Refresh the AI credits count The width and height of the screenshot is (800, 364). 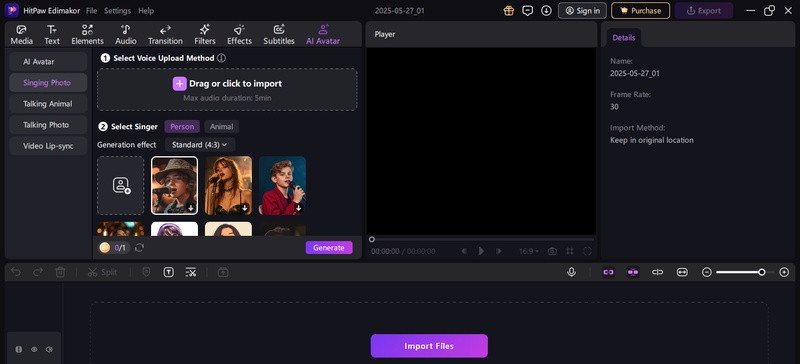click(x=139, y=248)
